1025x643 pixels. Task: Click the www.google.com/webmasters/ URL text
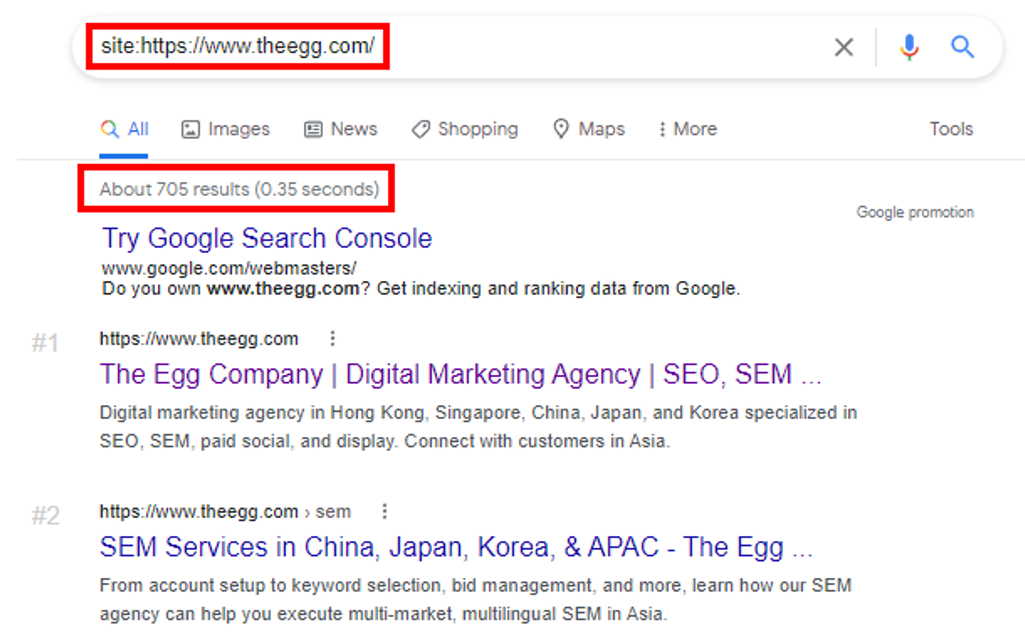click(x=229, y=269)
